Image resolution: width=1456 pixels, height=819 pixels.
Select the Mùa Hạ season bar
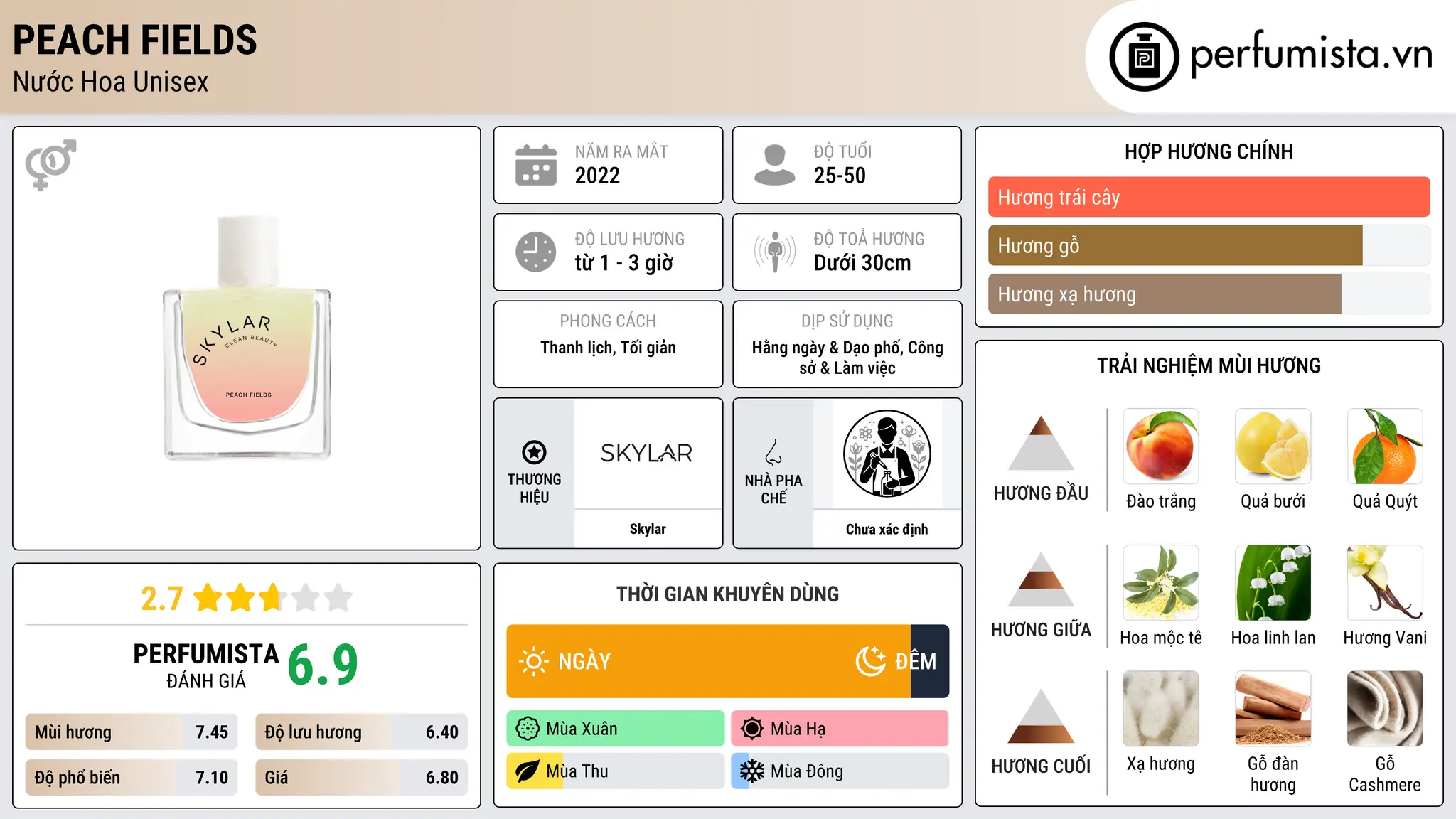[840, 729]
